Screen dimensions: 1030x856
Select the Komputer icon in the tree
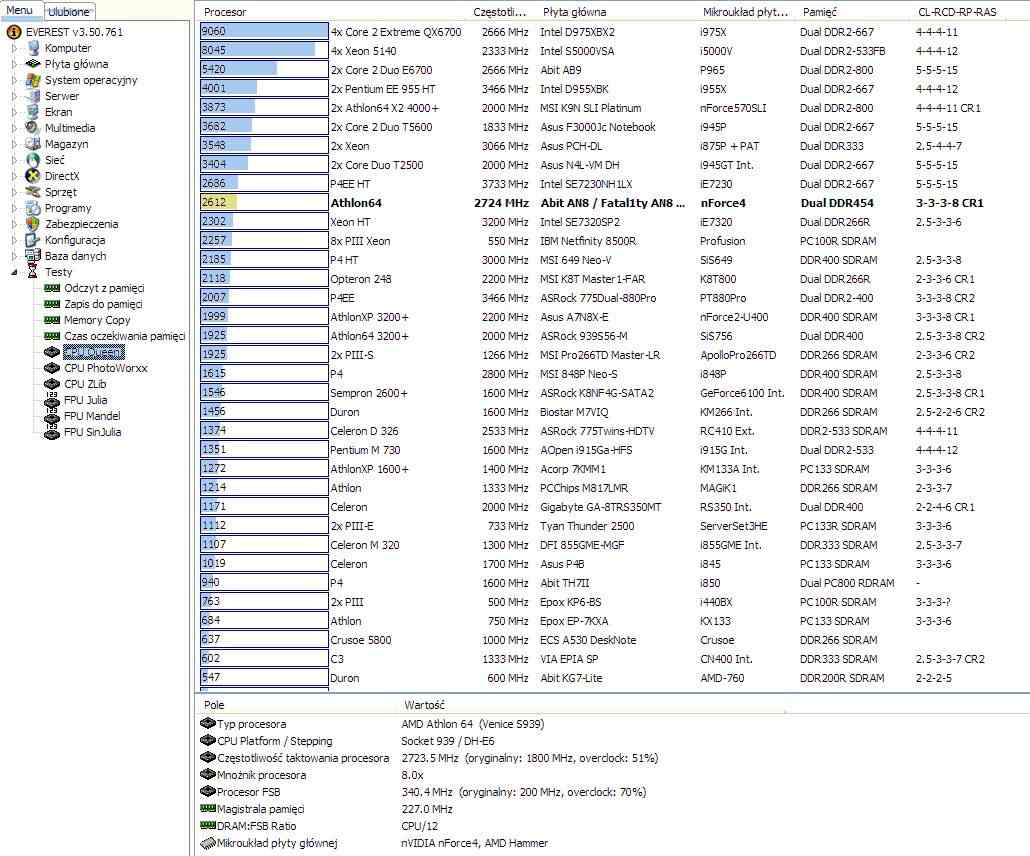(34, 48)
